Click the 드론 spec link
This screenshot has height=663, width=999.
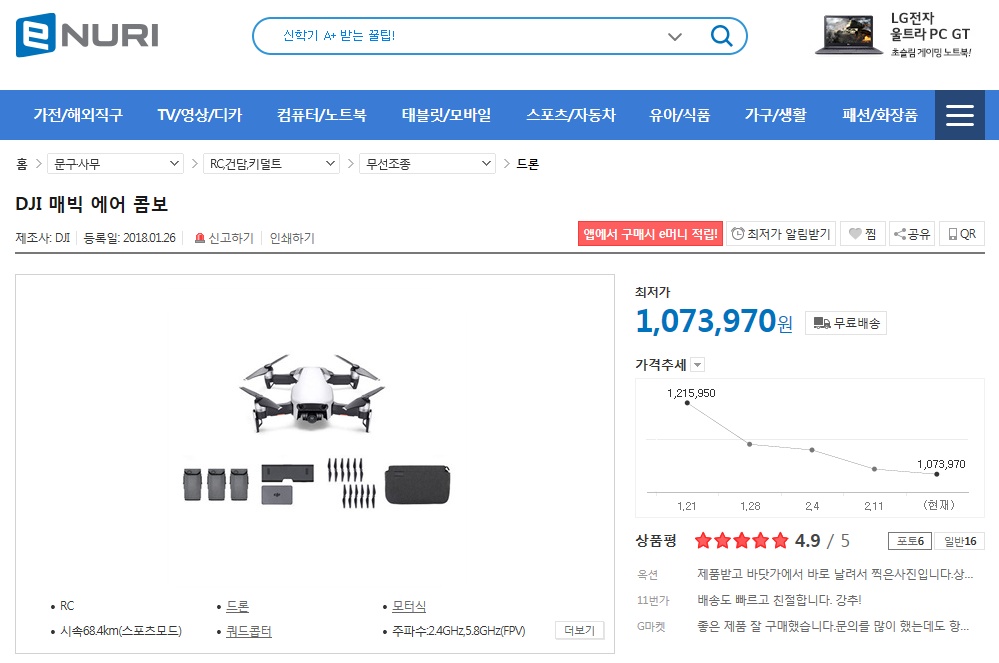click(x=238, y=606)
